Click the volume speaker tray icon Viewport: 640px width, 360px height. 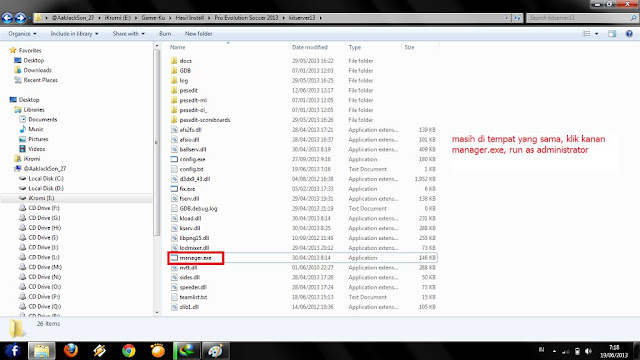point(588,351)
